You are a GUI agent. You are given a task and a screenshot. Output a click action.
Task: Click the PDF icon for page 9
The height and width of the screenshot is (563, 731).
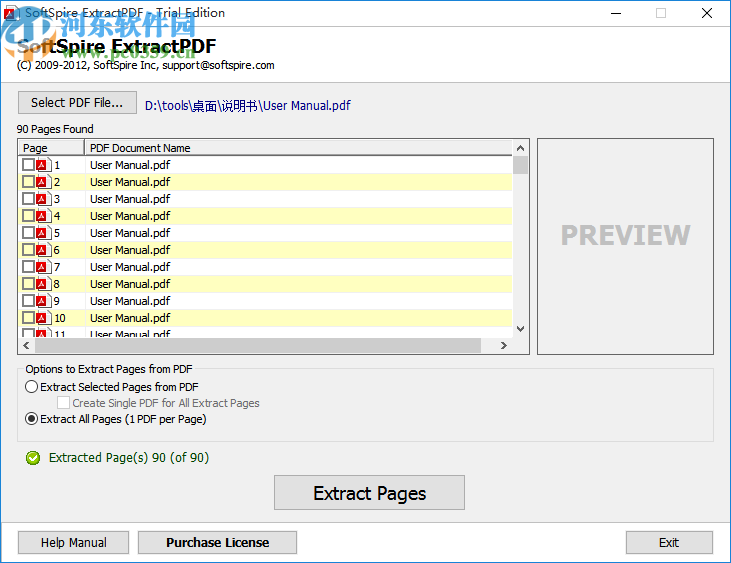(x=43, y=301)
